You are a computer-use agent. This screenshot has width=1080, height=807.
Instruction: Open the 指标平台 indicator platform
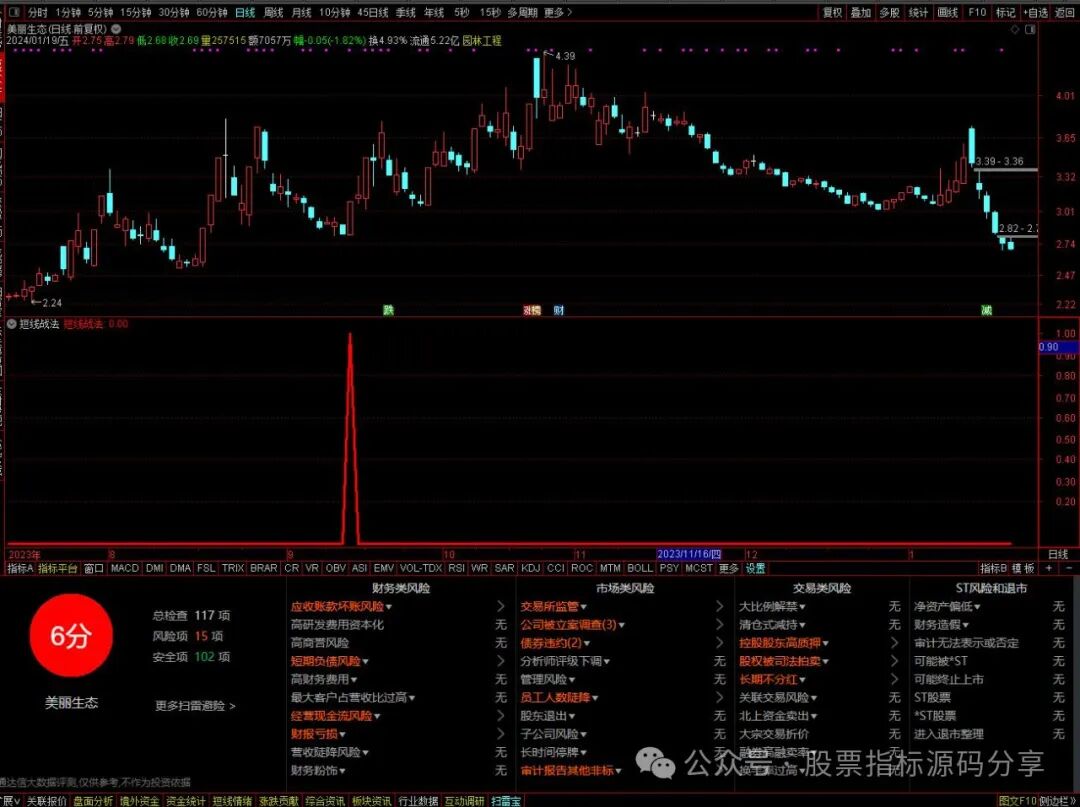(x=58, y=568)
